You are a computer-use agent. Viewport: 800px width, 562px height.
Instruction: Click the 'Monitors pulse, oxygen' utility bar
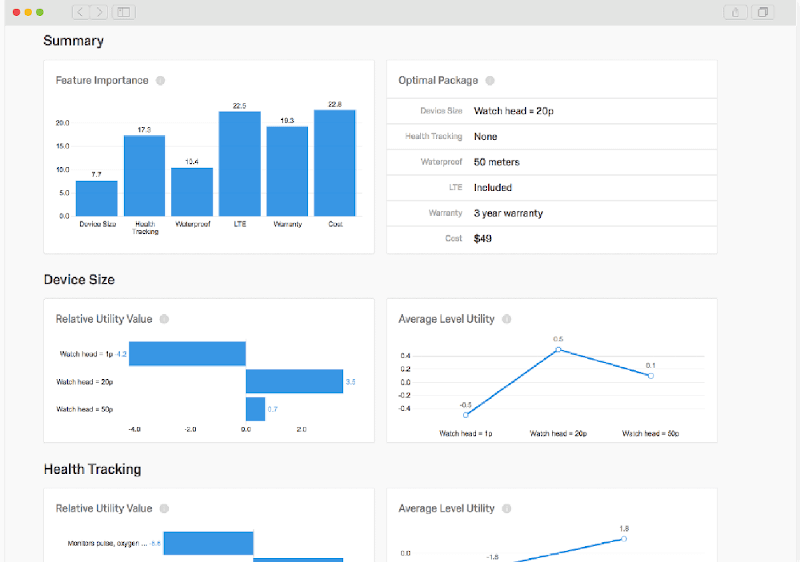coord(209,544)
